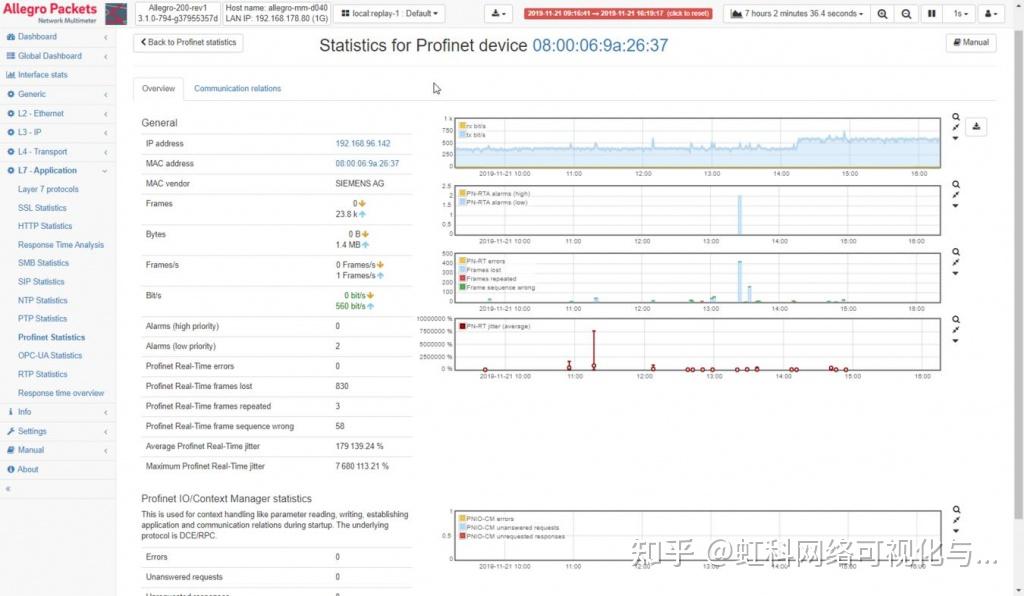Open NTP Statistics page
1024x596 pixels.
point(42,300)
